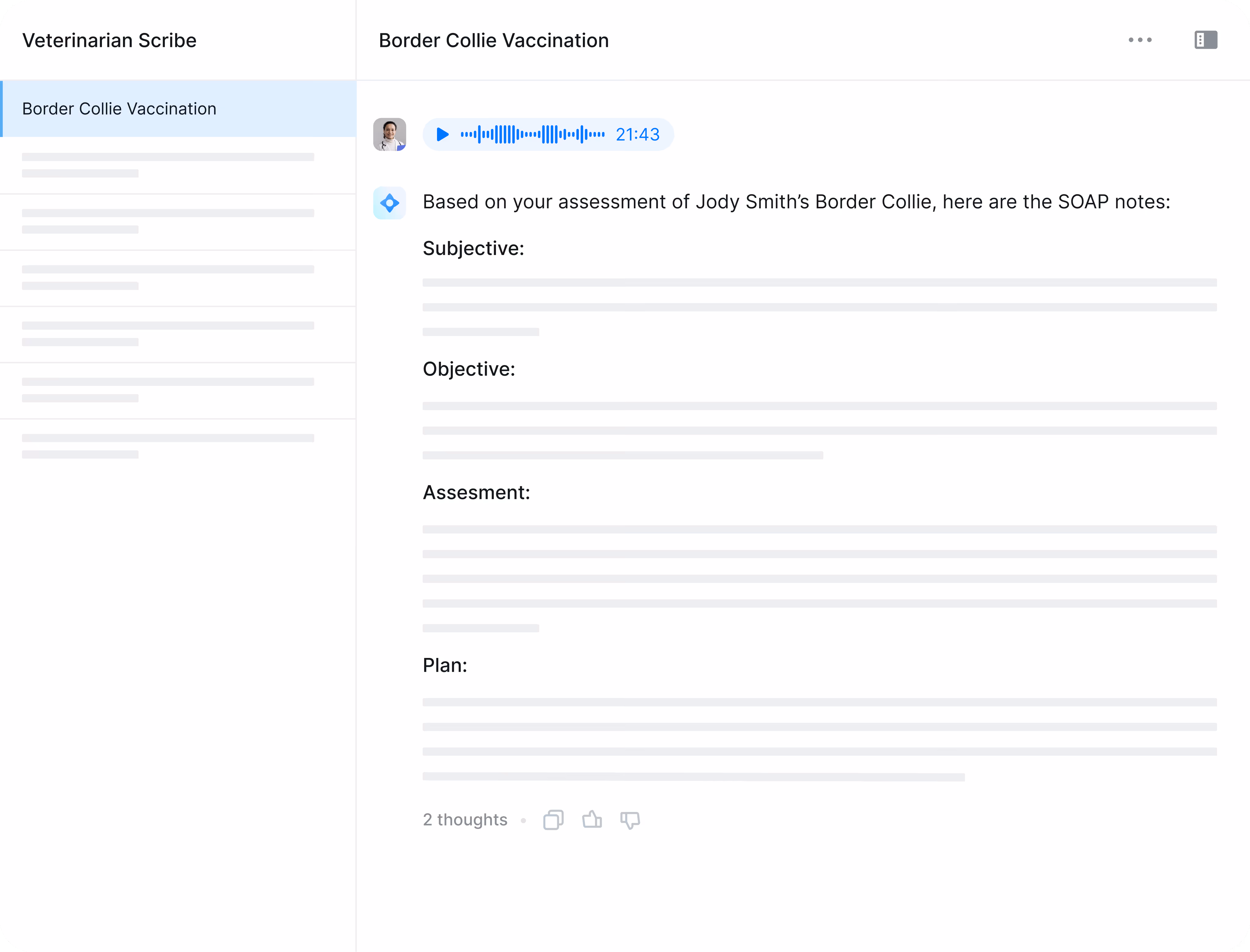This screenshot has height=952, width=1250.
Task: Copy the SOAP notes response
Action: coord(553,820)
